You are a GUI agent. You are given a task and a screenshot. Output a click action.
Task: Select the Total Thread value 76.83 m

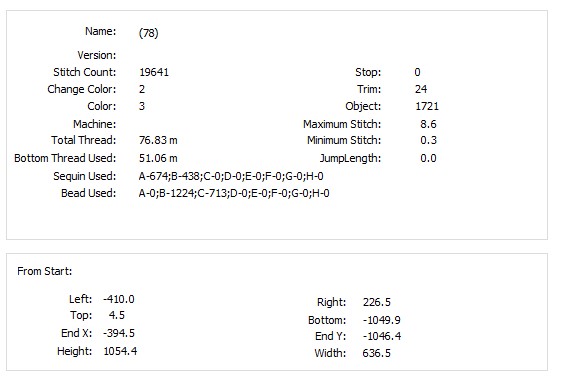pyautogui.click(x=158, y=140)
